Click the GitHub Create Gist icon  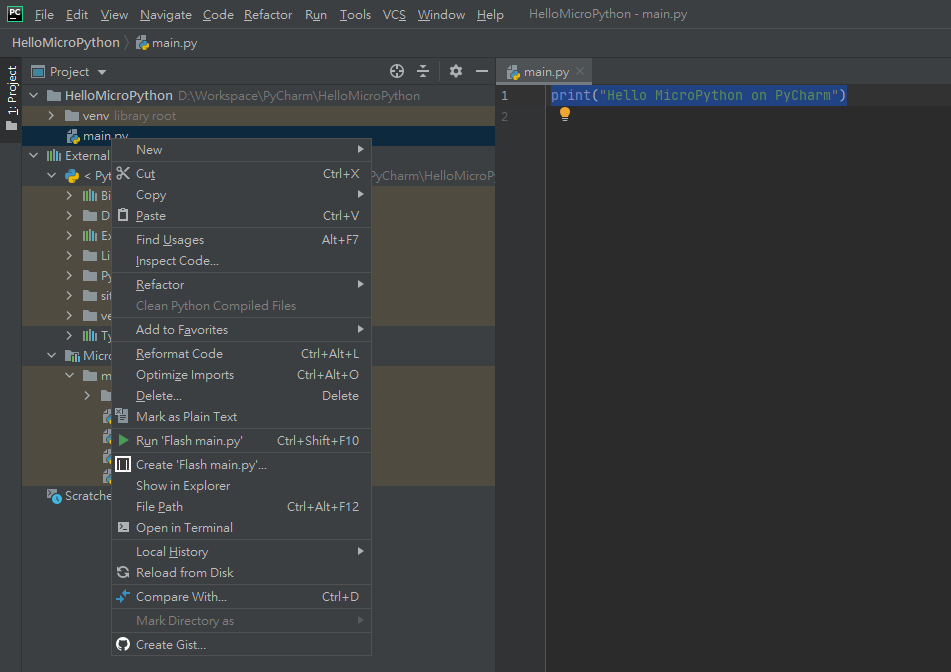(x=123, y=644)
